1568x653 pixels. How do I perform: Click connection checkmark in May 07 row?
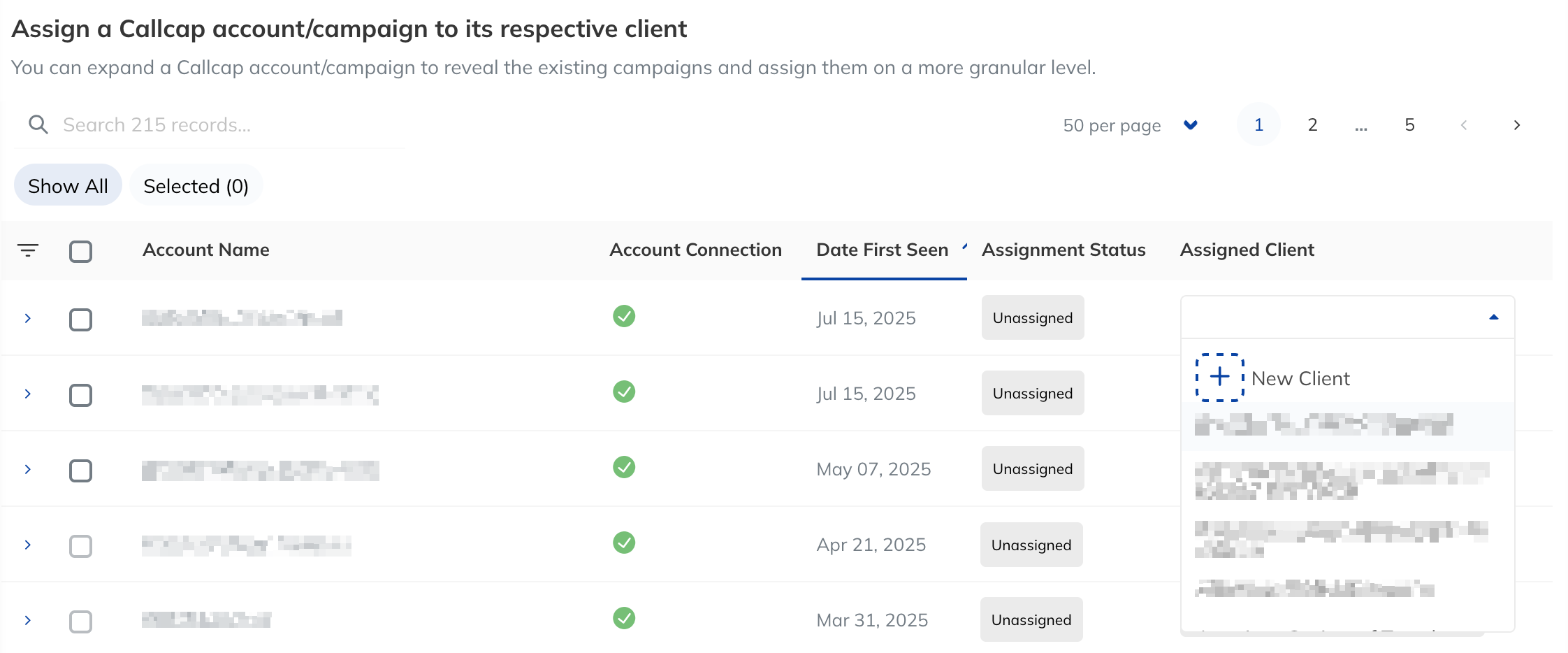click(624, 467)
